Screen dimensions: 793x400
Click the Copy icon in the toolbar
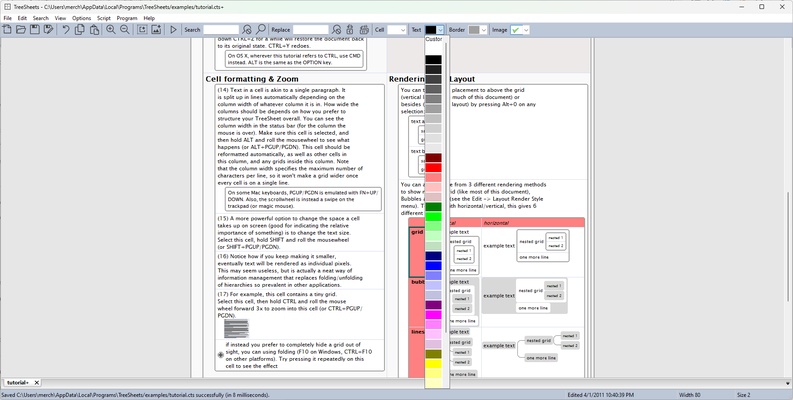click(x=80, y=30)
